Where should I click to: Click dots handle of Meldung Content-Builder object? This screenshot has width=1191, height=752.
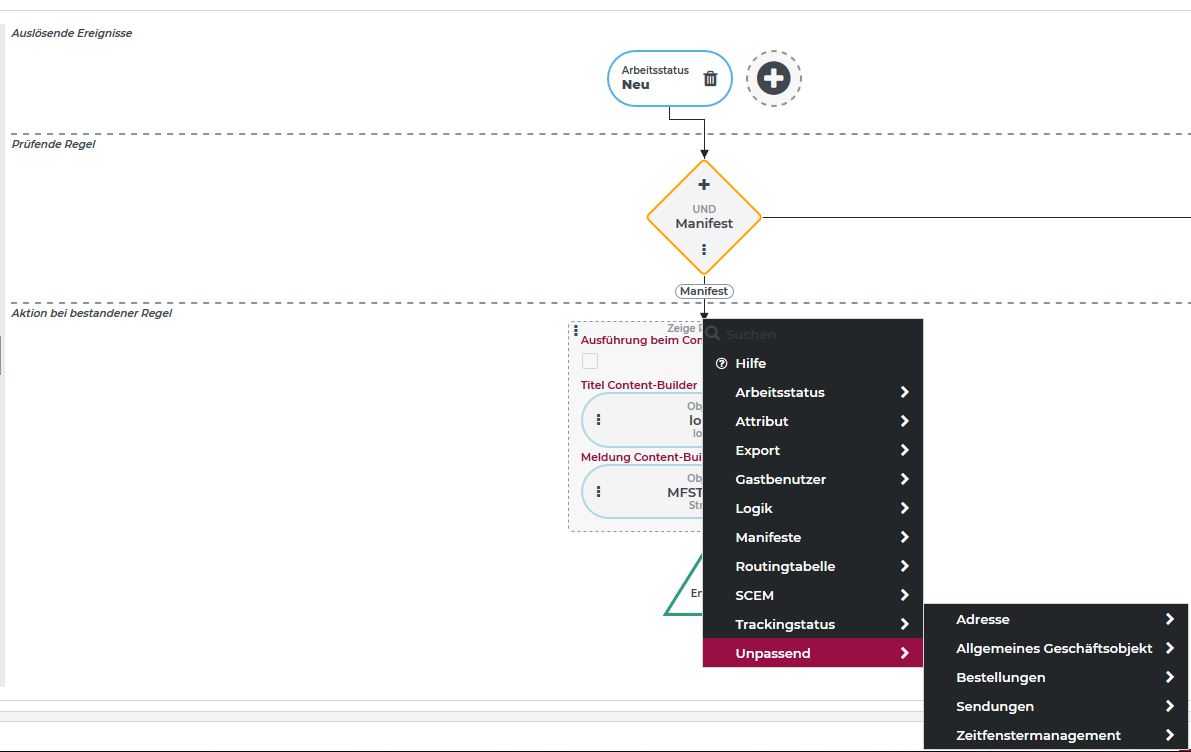click(598, 492)
